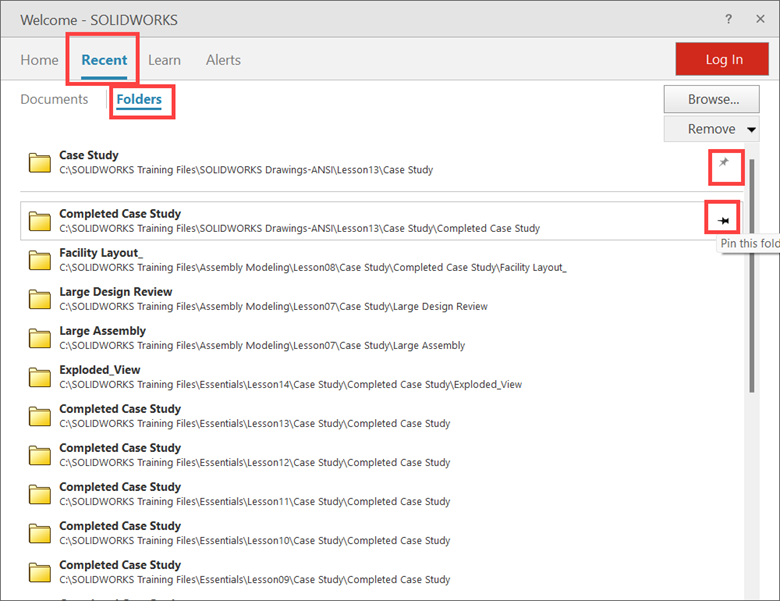
Task: Close the Welcome - SOLIDWORKS dialog
Action: (x=760, y=19)
